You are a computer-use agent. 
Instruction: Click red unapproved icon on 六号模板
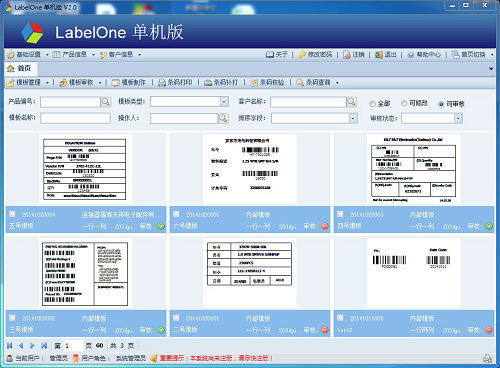[x=325, y=226]
